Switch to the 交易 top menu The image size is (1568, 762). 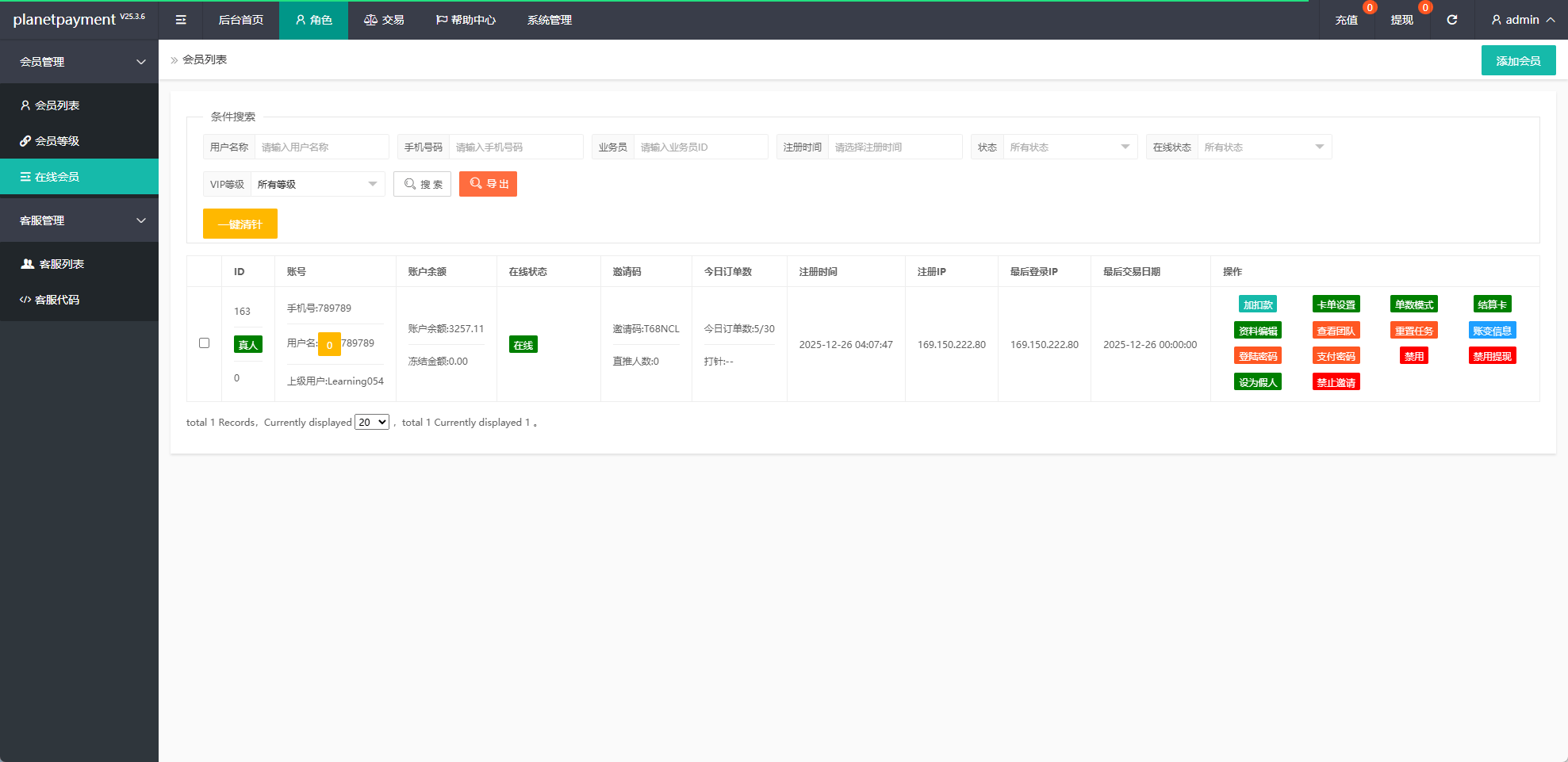point(384,20)
